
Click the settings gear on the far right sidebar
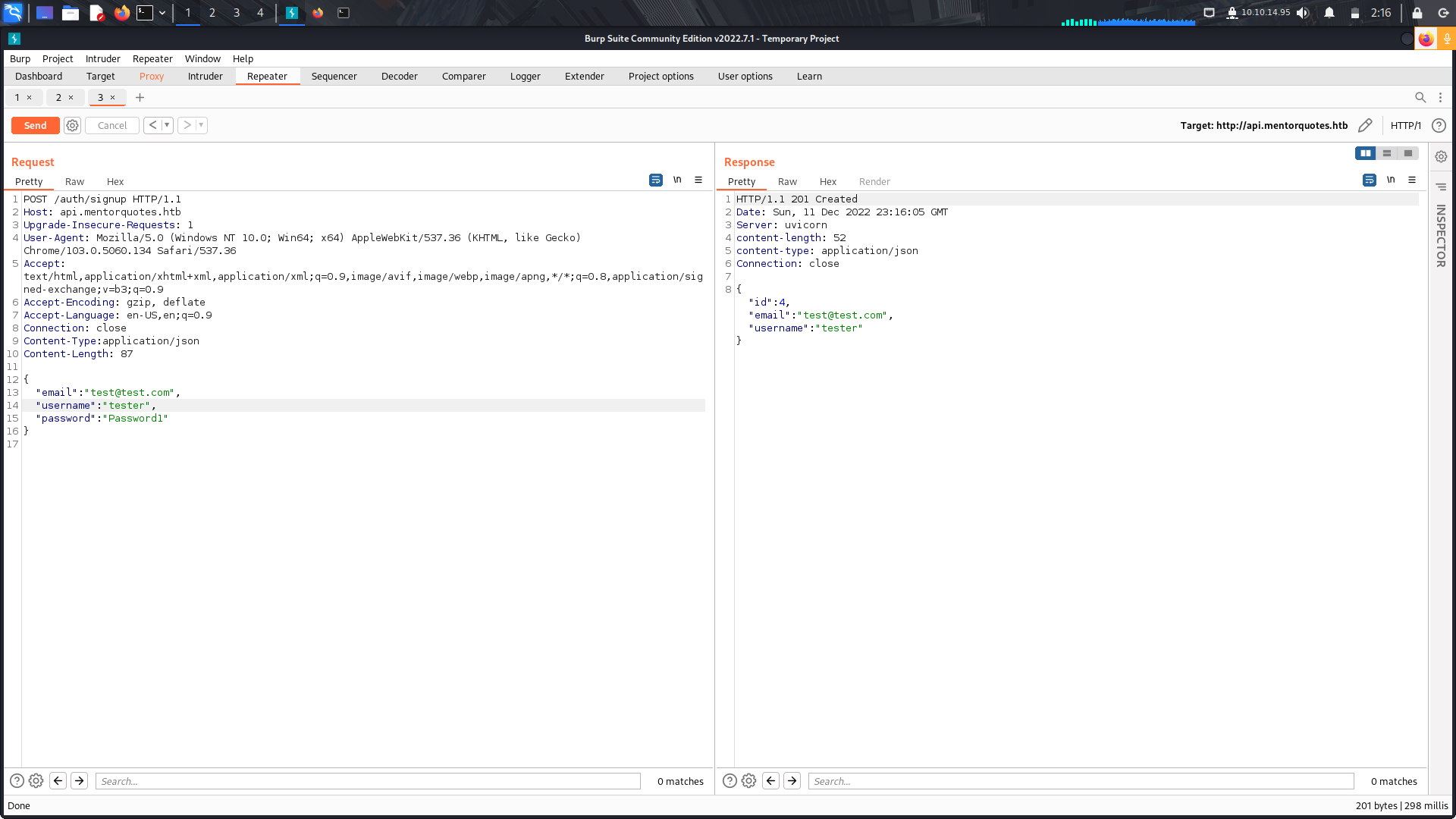coord(1441,156)
